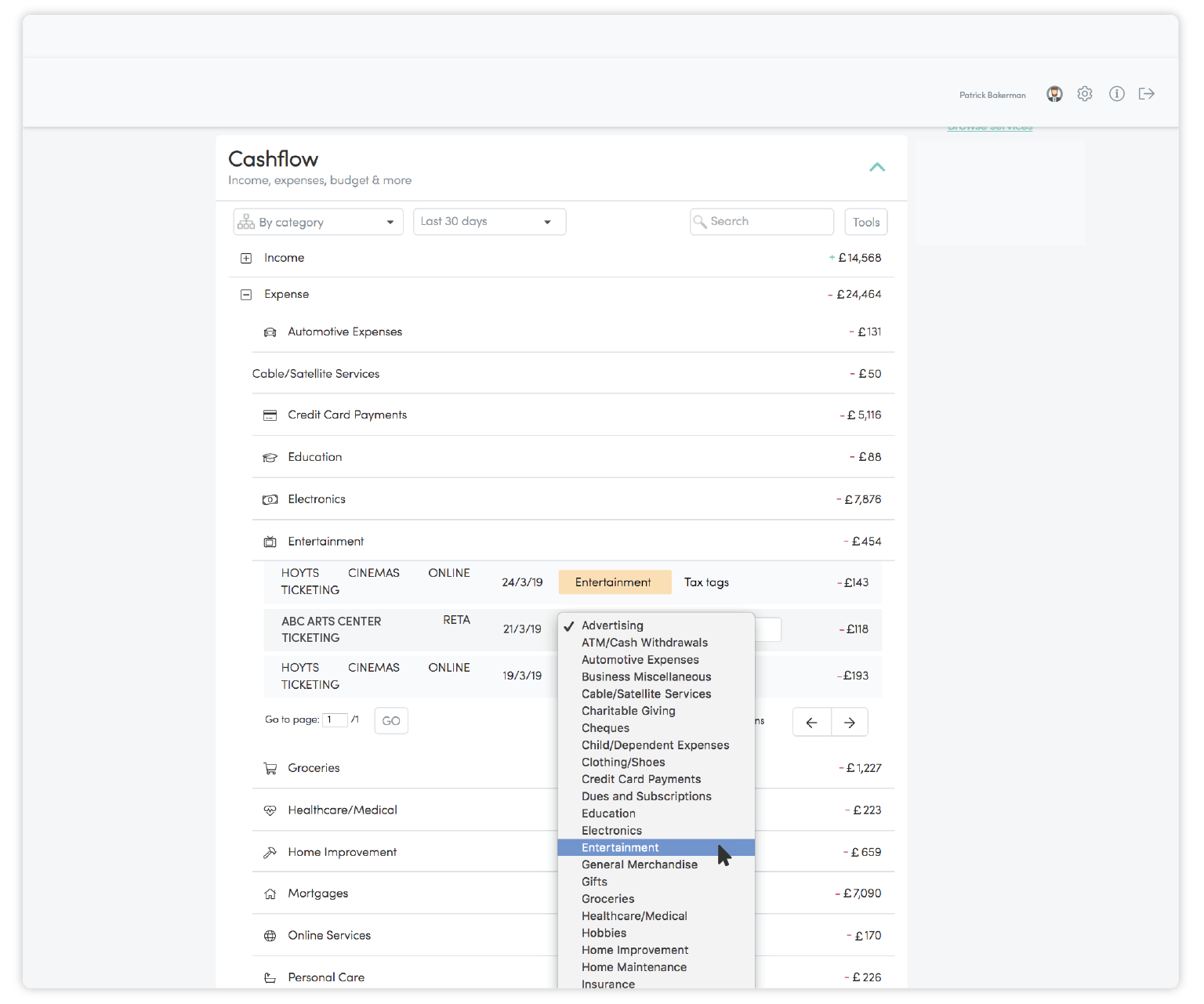Click the Healthcare/Medical heart icon
Screen dimensions: 1204x1004
click(x=270, y=810)
